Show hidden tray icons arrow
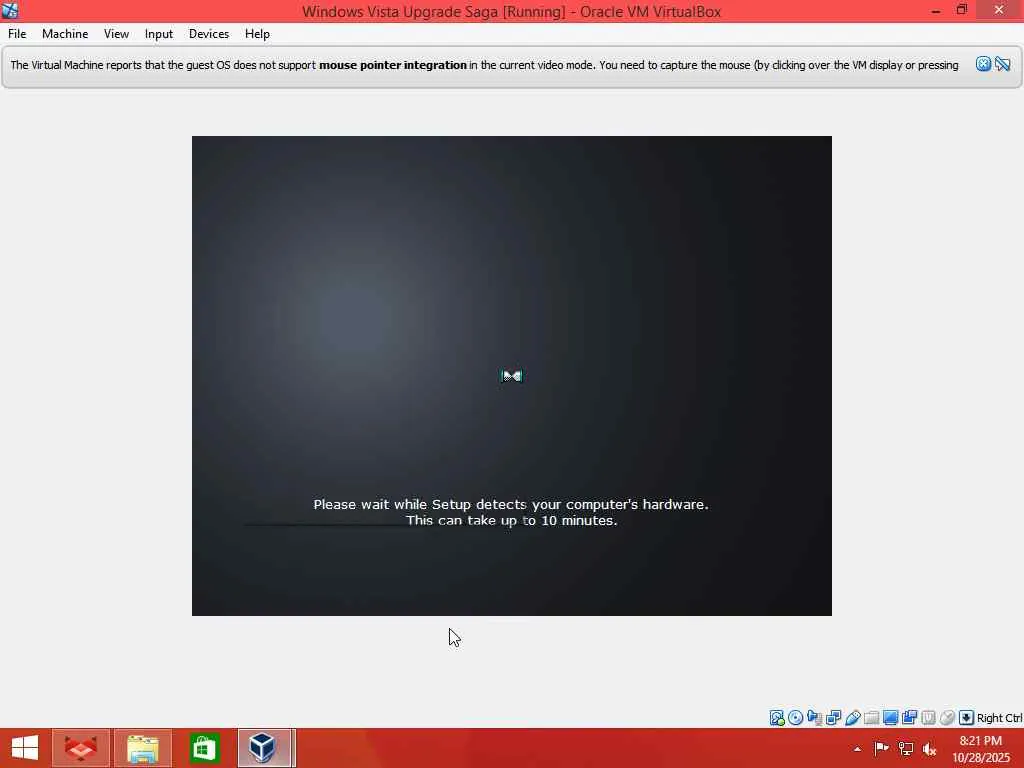This screenshot has width=1024, height=768. pyautogui.click(x=857, y=748)
